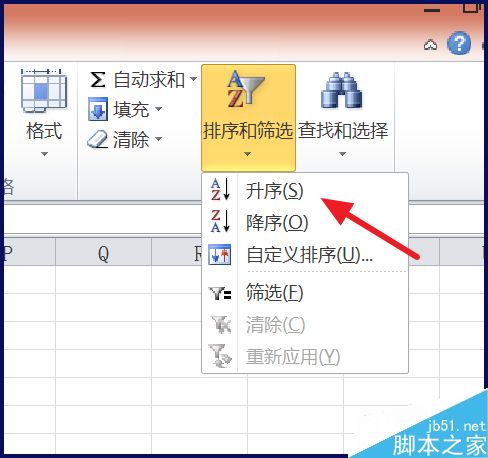Click the 填充 fill down icon
Viewport: 488px width, 458px height.
point(98,109)
